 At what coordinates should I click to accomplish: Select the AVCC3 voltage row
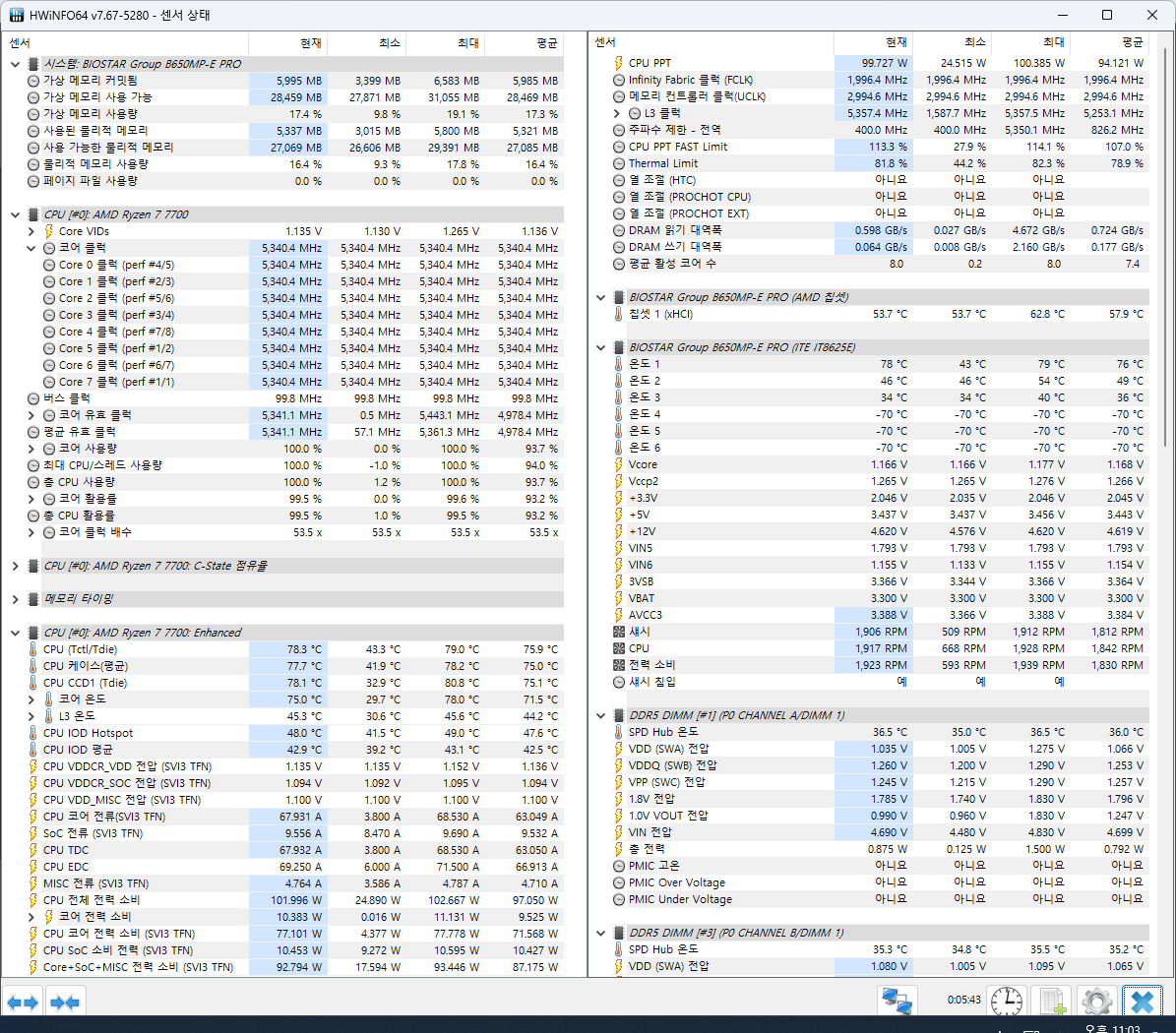[881, 615]
